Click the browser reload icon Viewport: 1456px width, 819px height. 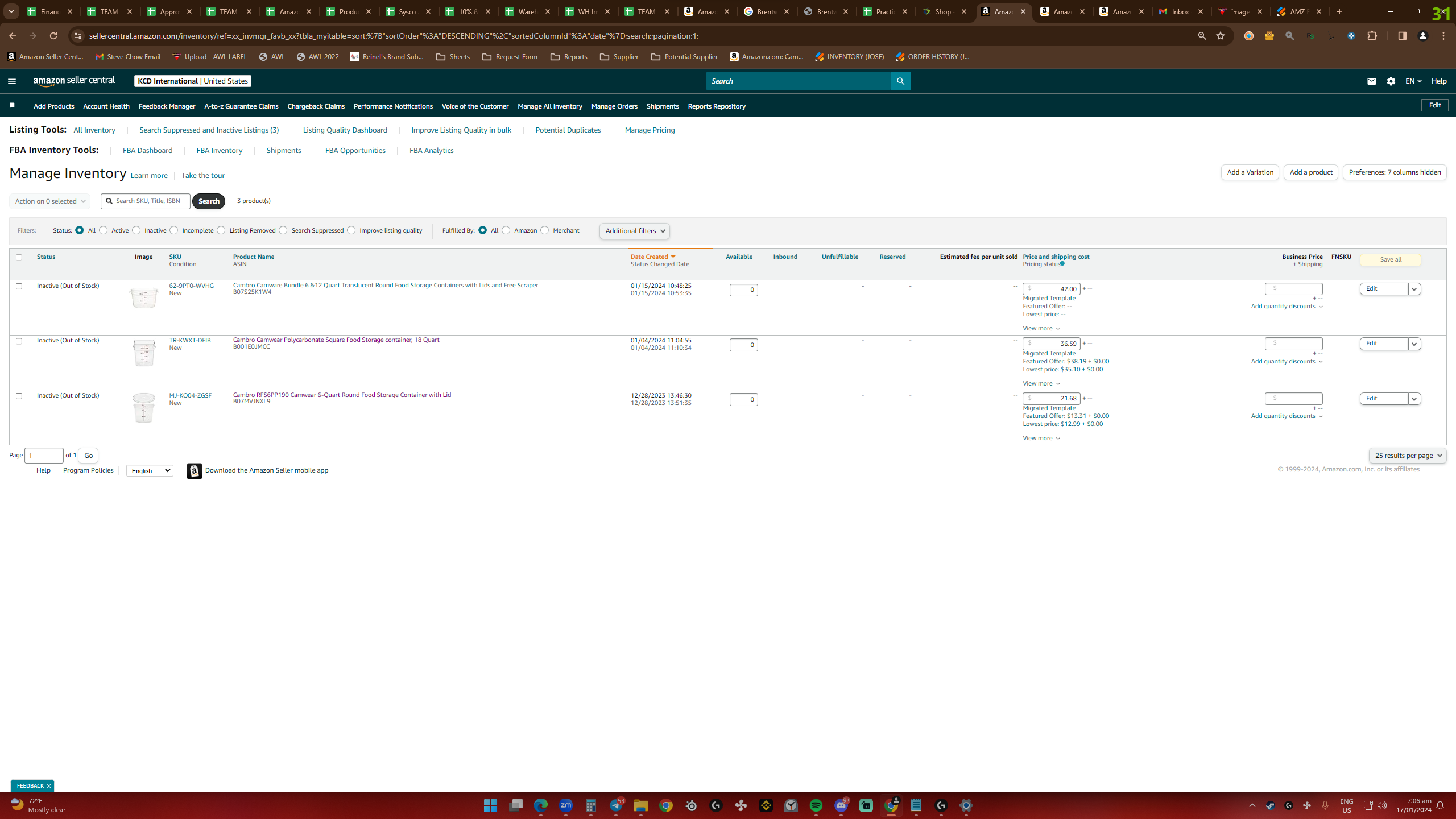(53, 36)
